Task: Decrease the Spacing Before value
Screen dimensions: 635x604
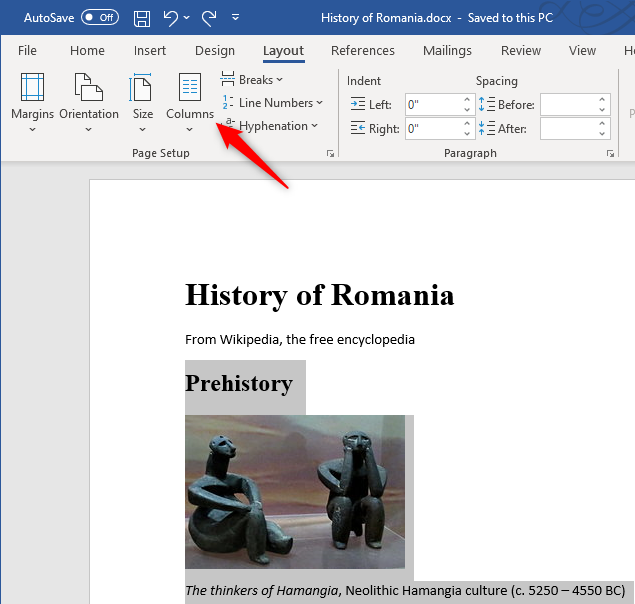Action: click(x=602, y=110)
